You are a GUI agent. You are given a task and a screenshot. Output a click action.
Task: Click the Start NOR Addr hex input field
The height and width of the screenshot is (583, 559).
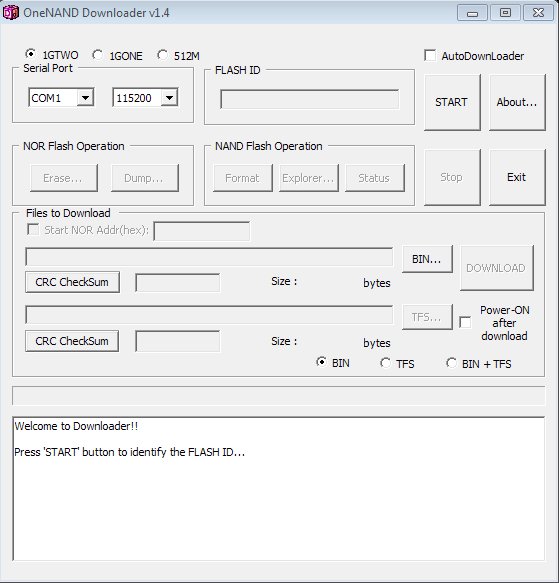tap(202, 231)
